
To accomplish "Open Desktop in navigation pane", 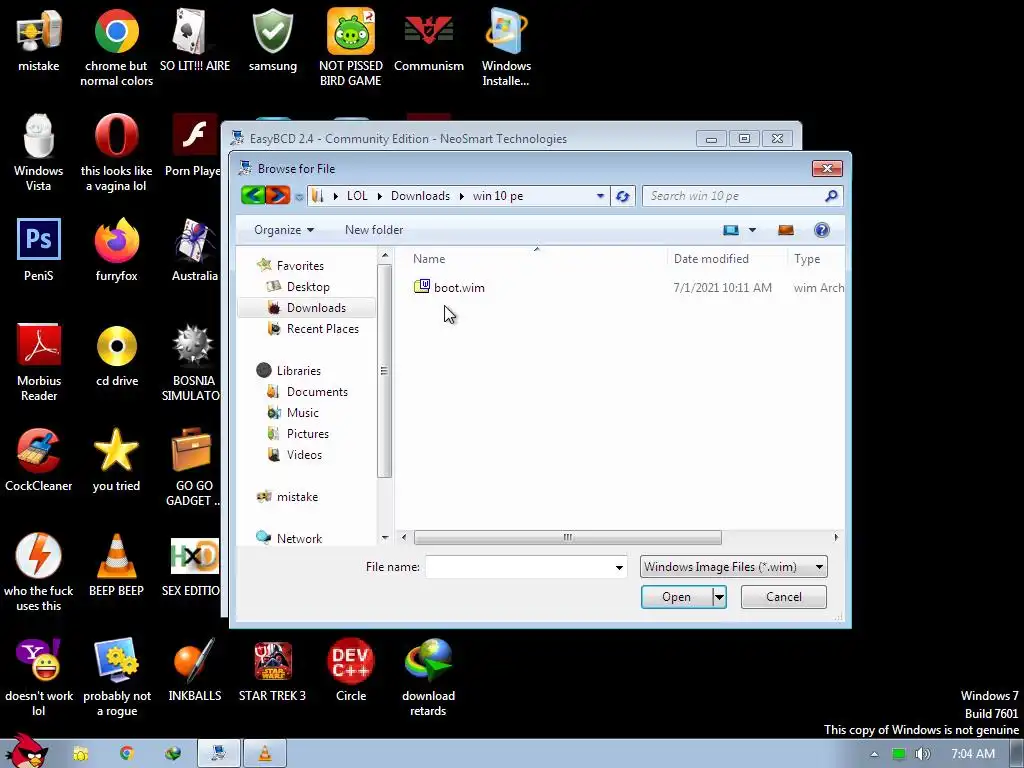I will coord(308,287).
